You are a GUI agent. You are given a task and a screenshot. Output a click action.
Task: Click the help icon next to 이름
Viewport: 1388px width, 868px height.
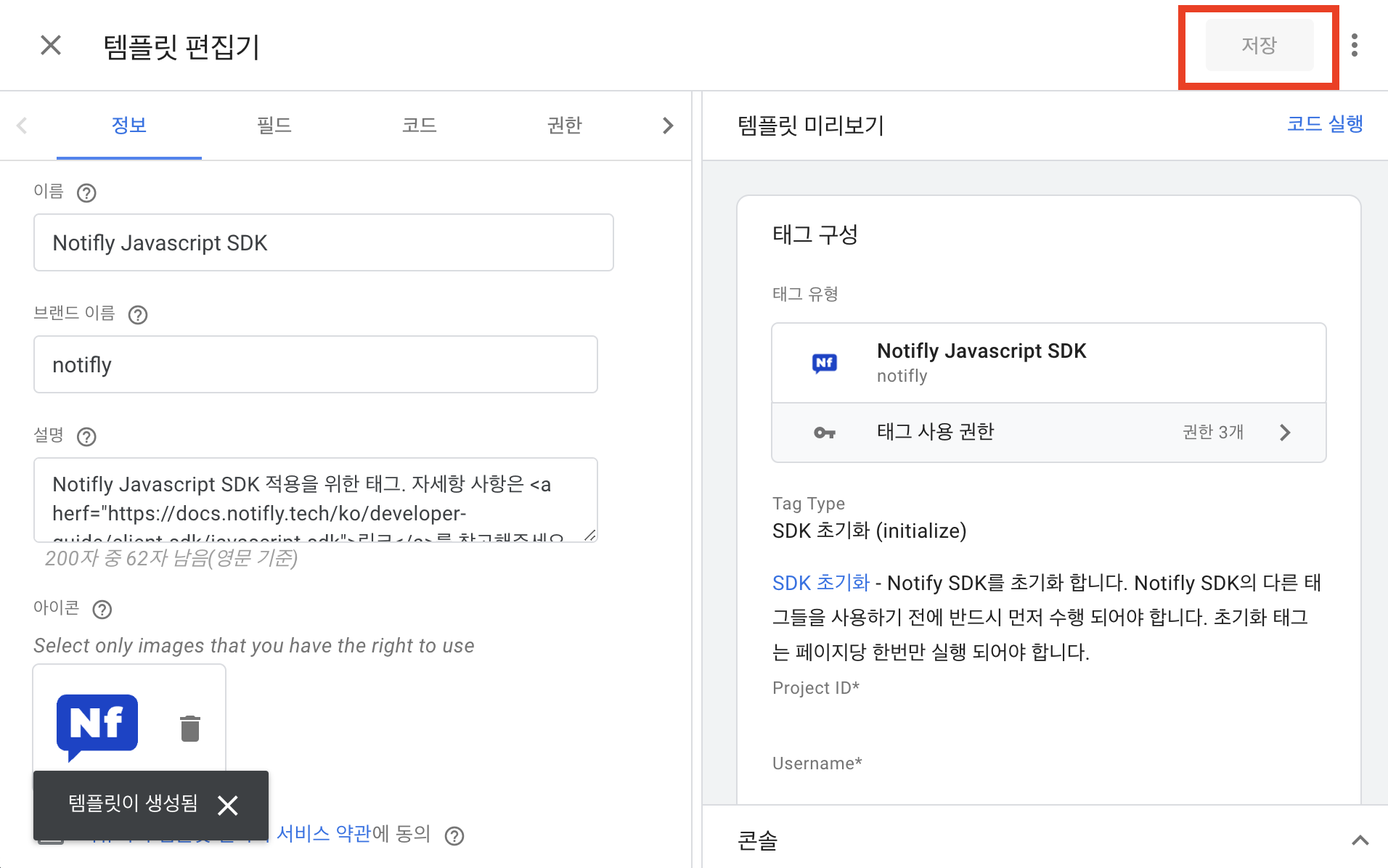tap(86, 193)
